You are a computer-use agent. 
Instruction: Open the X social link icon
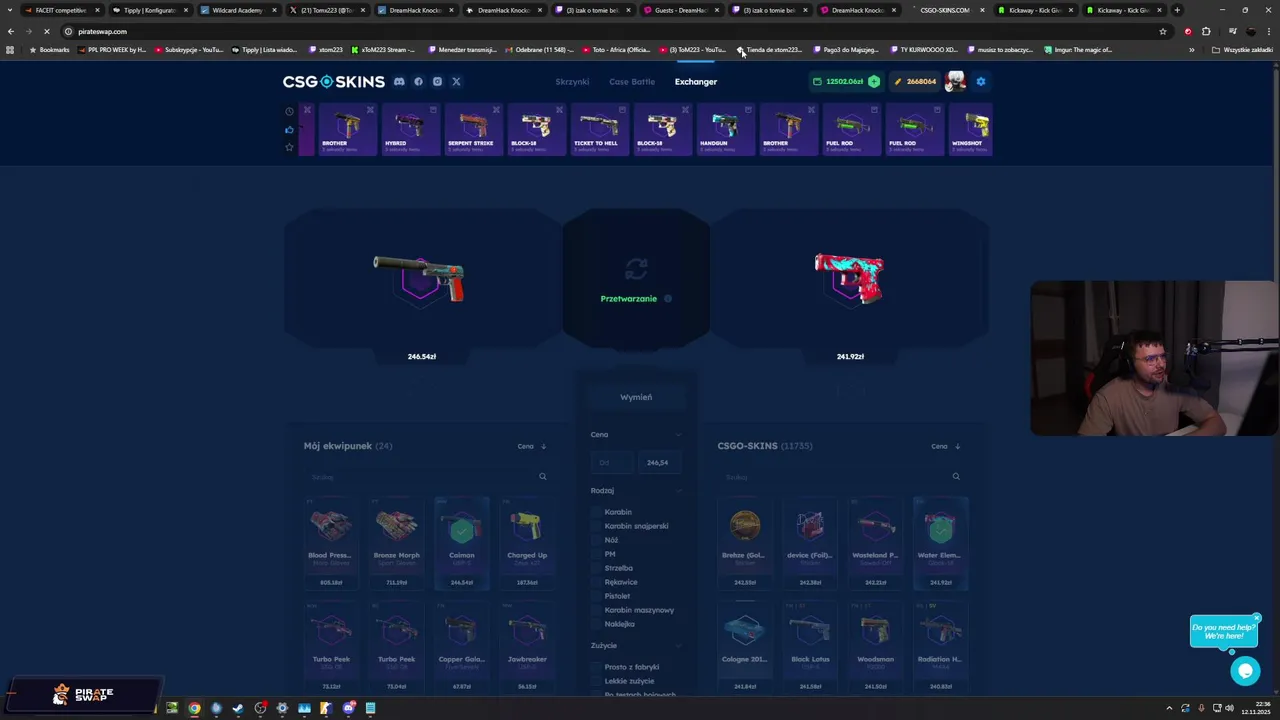[x=456, y=81]
